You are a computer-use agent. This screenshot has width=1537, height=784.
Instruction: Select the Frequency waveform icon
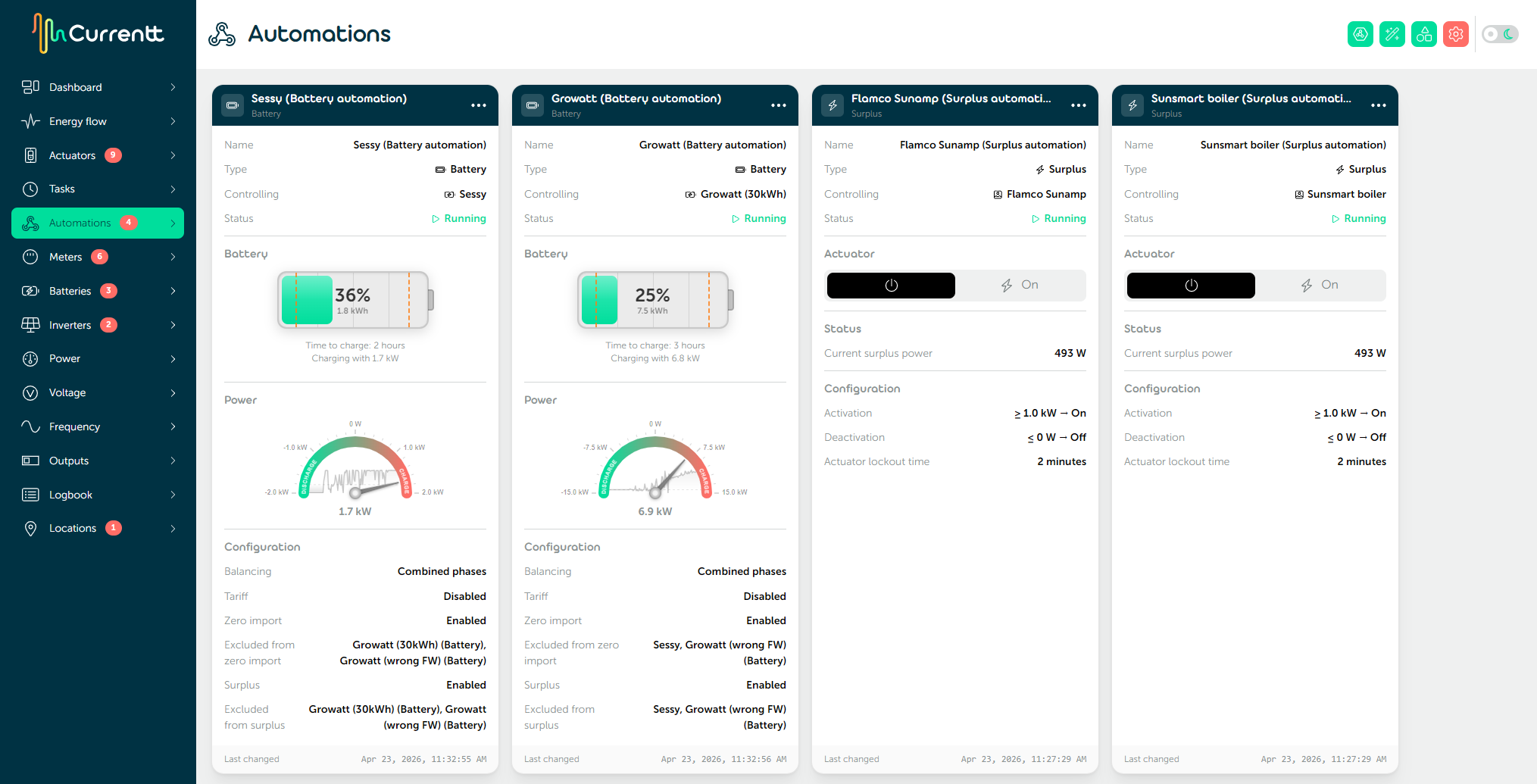[30, 426]
